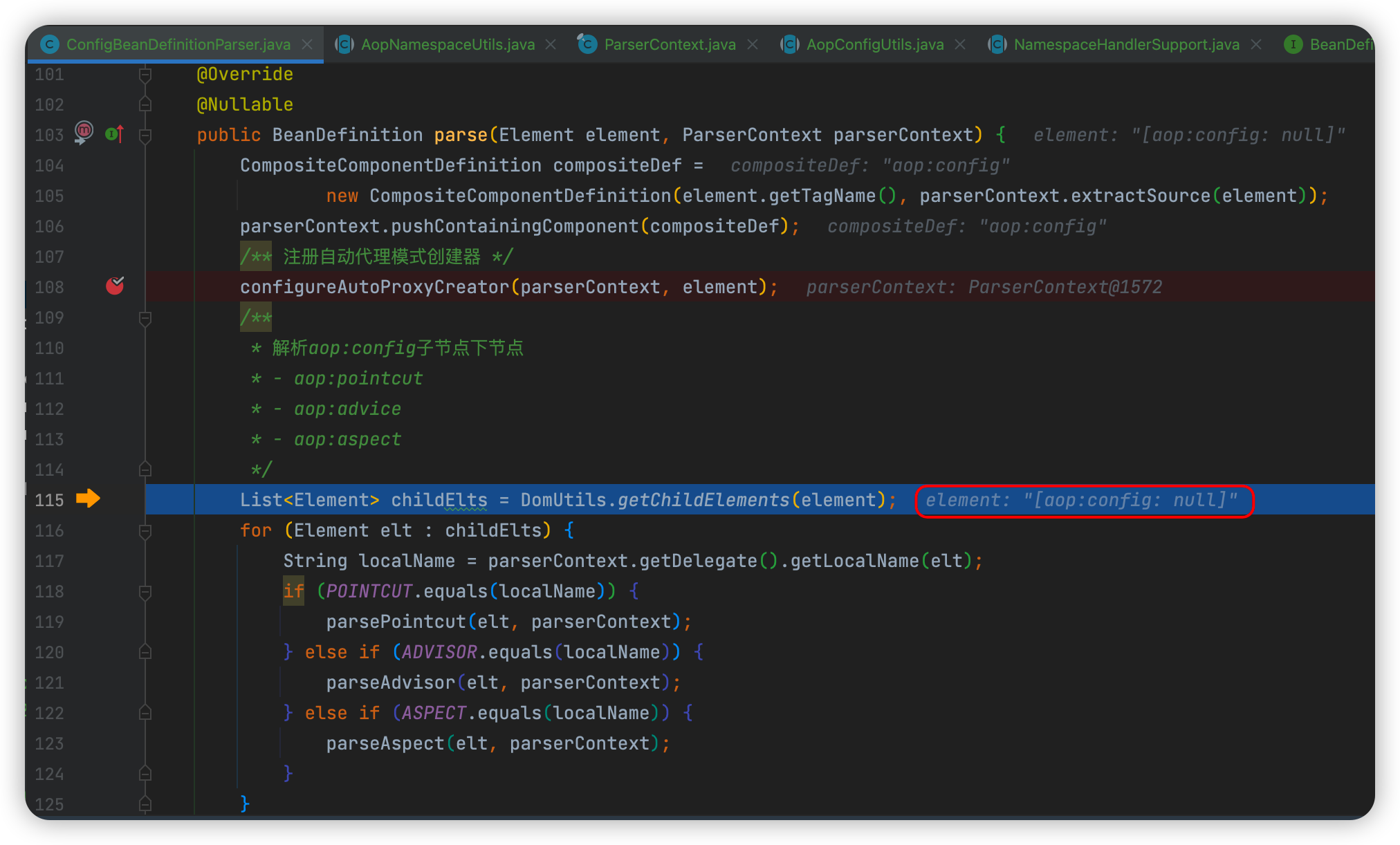This screenshot has height=845, width=1400.
Task: Close the ConfigBeanDefinitionParser.java tab
Action: 307,45
